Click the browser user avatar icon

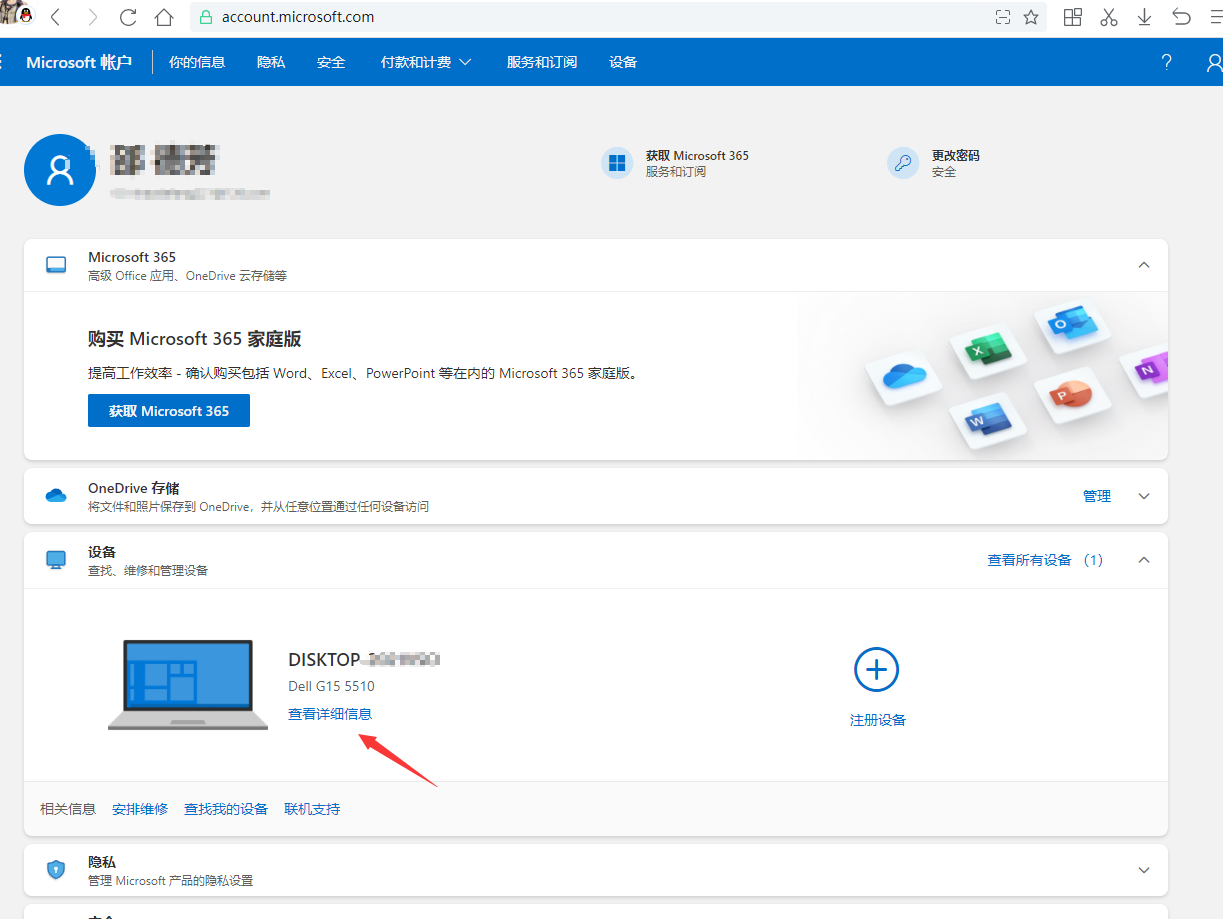16,15
